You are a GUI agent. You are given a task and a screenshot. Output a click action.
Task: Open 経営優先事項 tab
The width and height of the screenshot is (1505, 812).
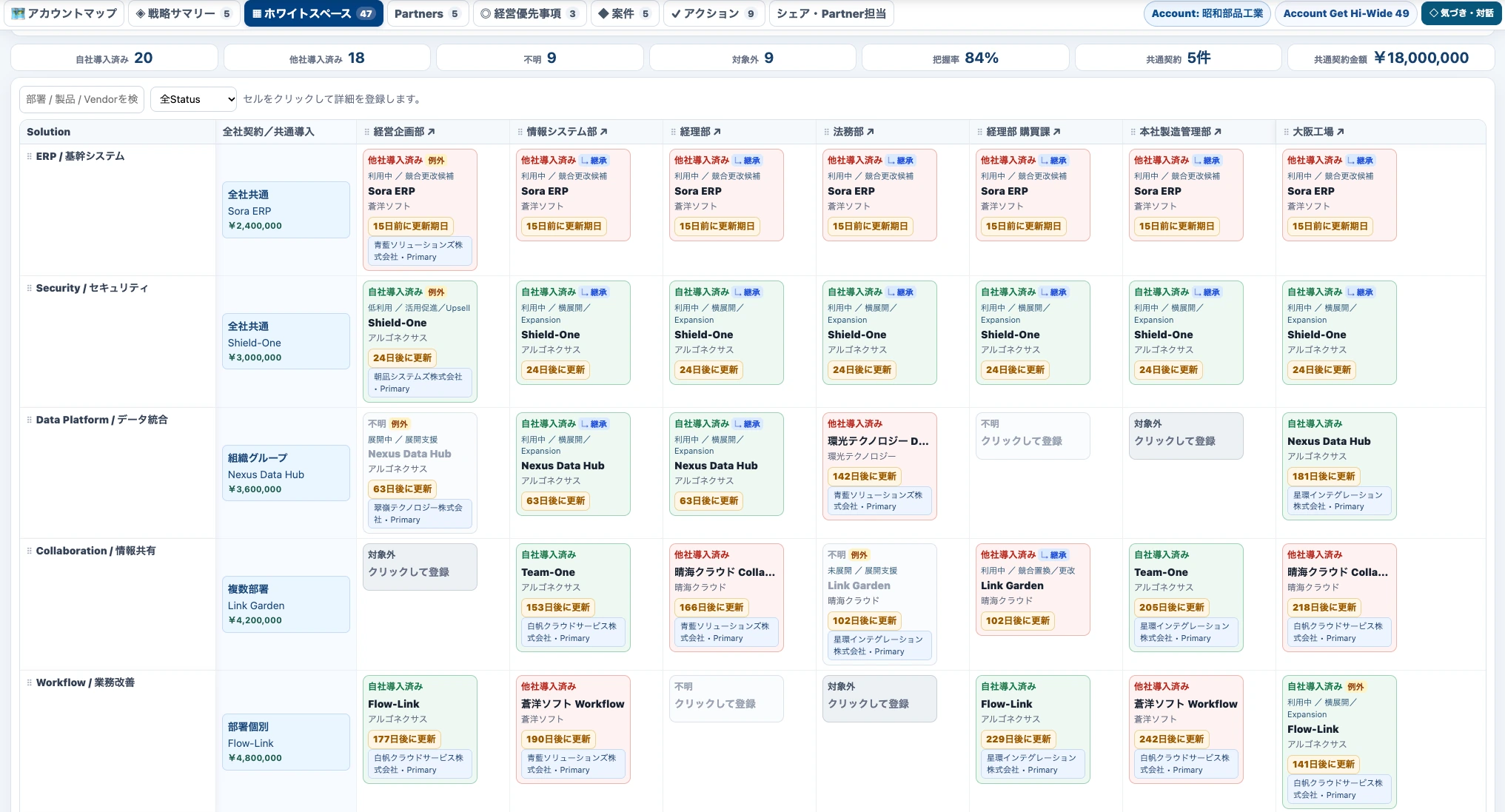[529, 13]
